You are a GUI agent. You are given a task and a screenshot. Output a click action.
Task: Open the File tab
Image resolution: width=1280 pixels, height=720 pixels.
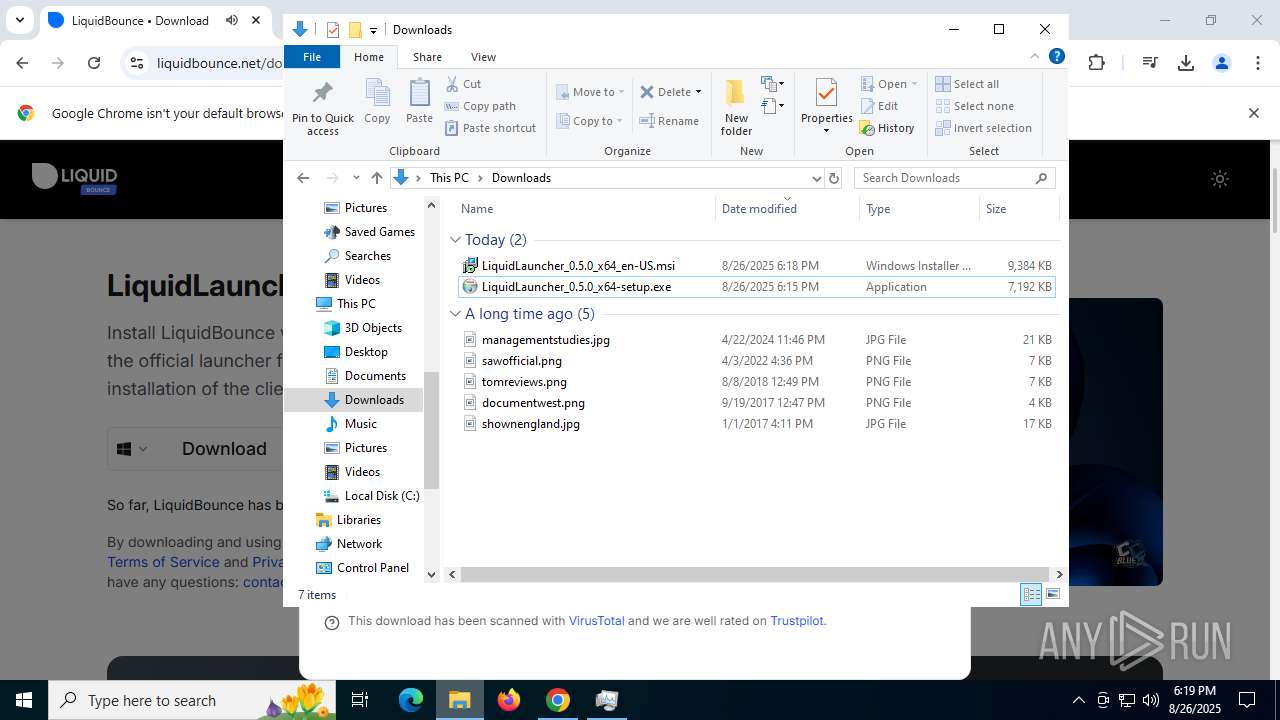312,57
